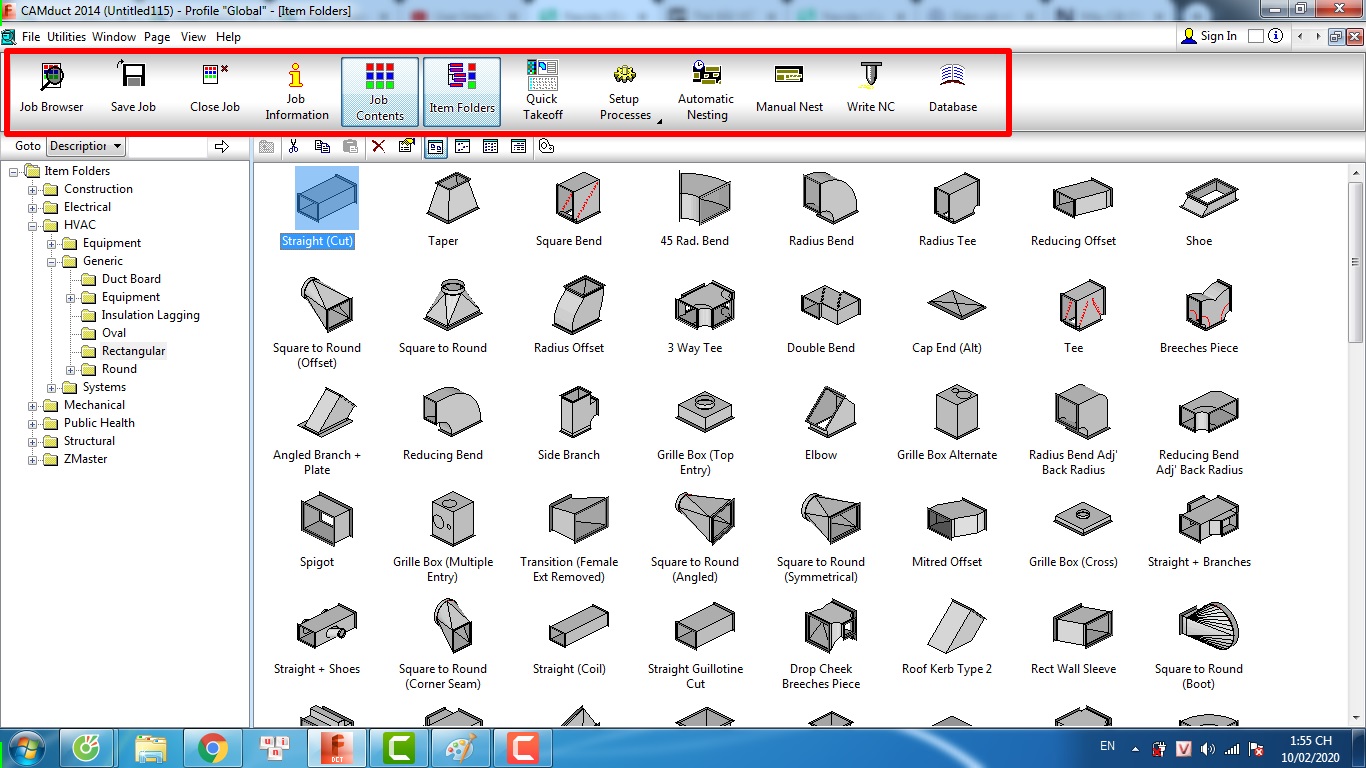Select the Duct Board folder
Screen dimensions: 1366x768
point(131,279)
